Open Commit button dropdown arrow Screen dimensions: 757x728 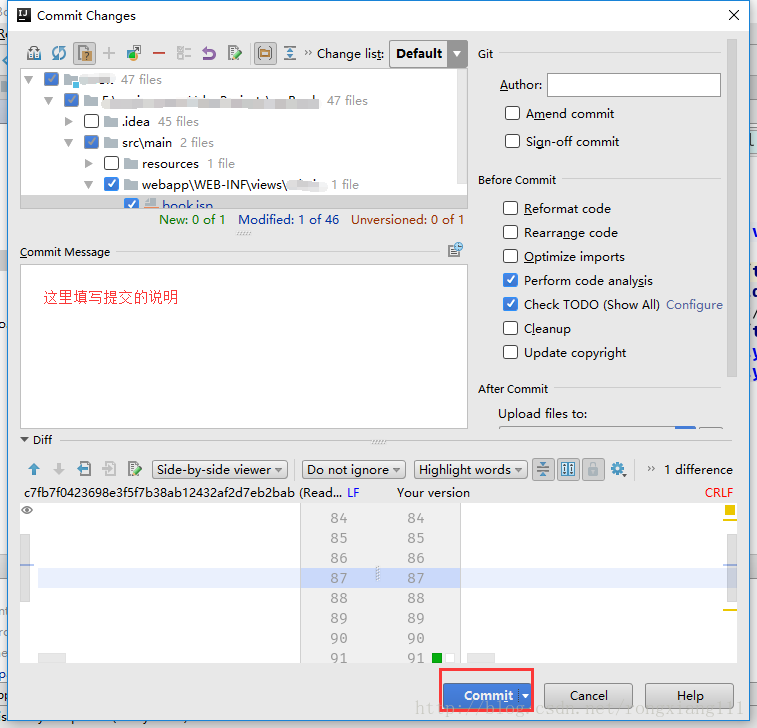pyautogui.click(x=525, y=696)
